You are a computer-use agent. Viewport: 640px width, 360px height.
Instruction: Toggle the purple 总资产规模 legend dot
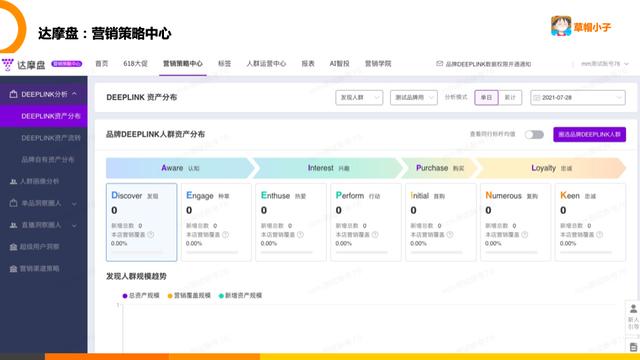pyautogui.click(x=125, y=296)
